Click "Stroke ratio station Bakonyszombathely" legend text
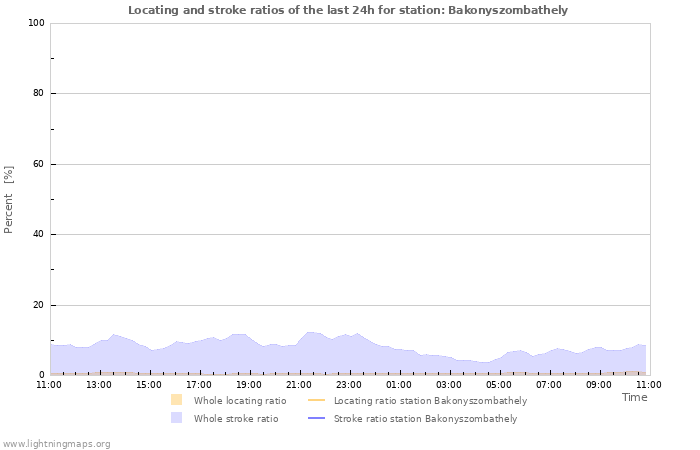The height and width of the screenshot is (450, 700). [425, 419]
